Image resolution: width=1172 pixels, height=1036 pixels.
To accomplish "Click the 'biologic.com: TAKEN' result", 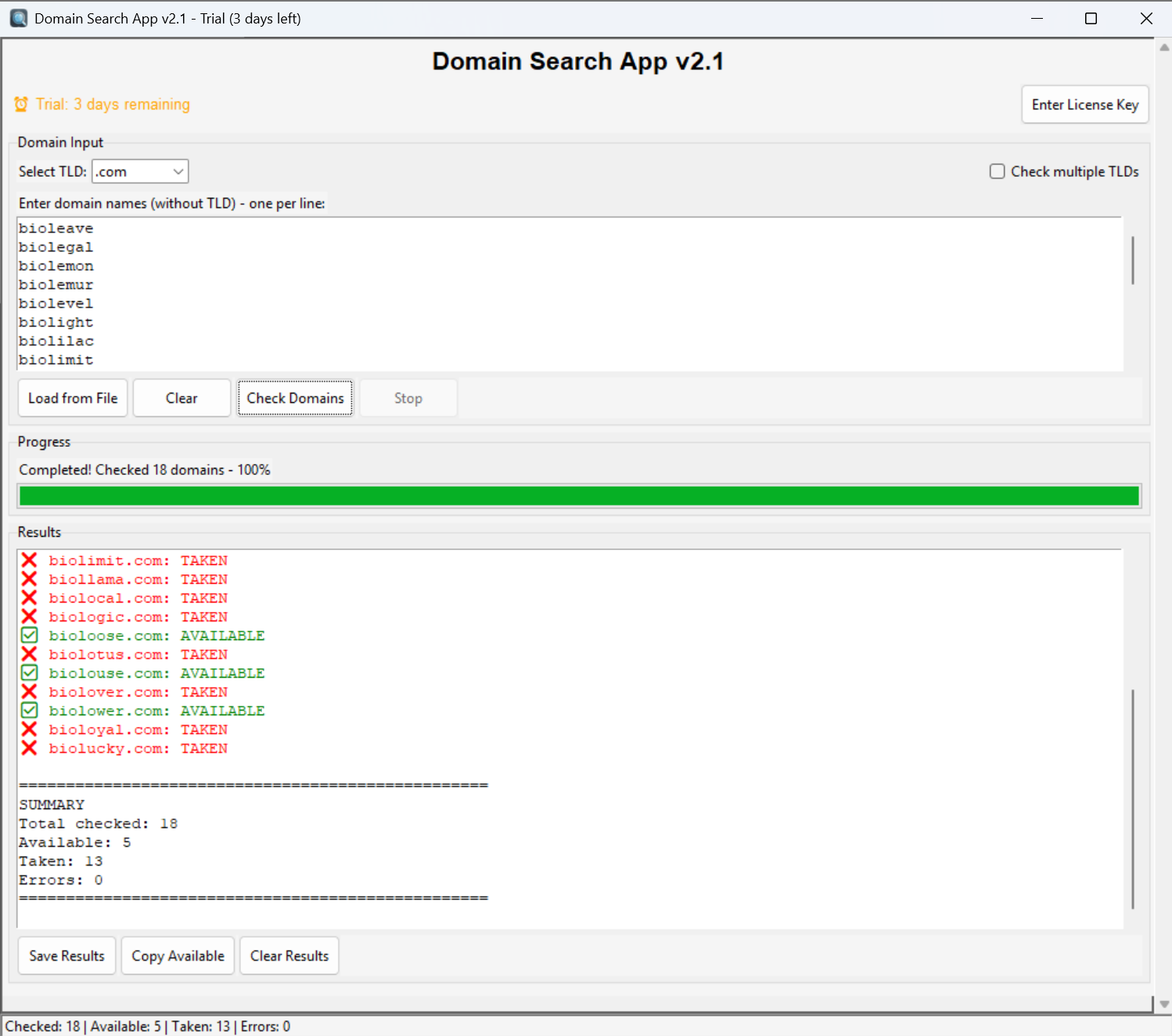I will click(x=138, y=617).
